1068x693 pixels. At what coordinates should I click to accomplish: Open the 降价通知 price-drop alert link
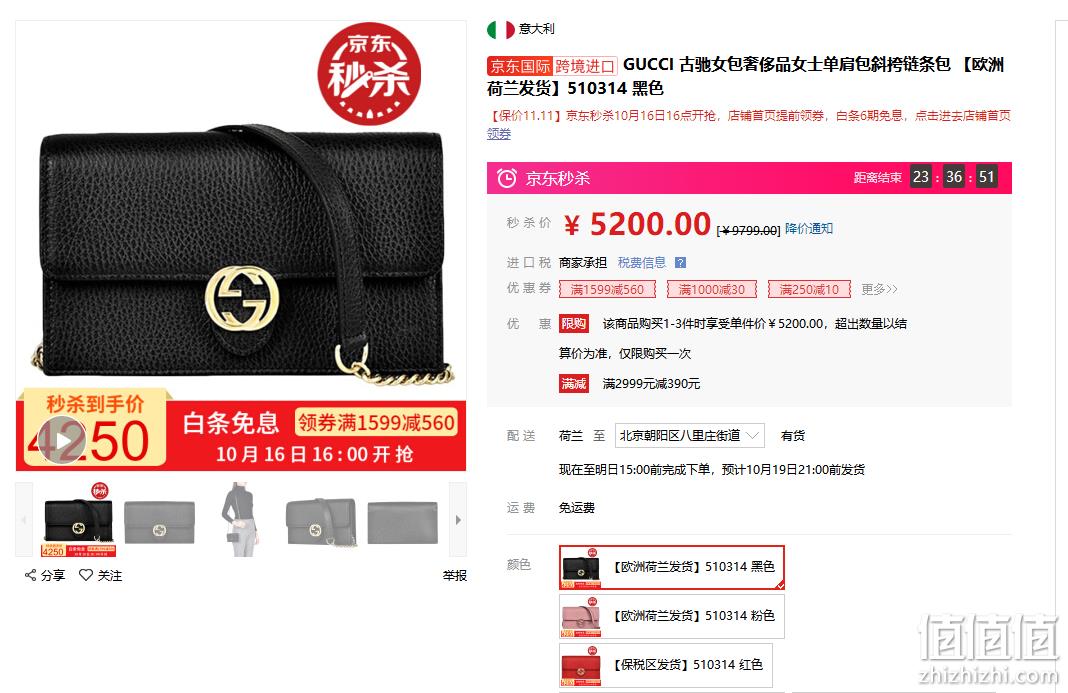(x=808, y=228)
